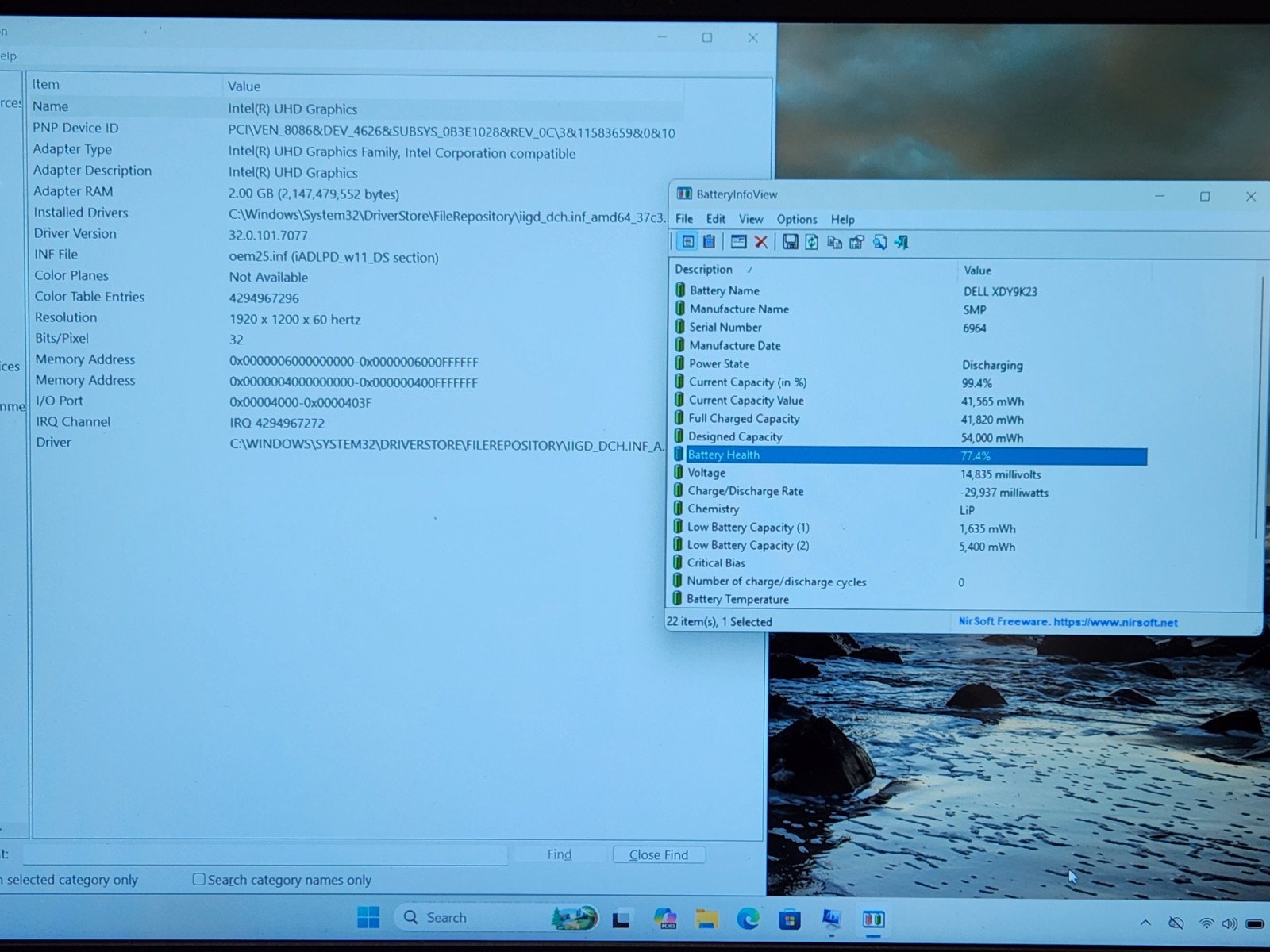Select the Battery Health row
The height and width of the screenshot is (952, 1270).
(910, 455)
